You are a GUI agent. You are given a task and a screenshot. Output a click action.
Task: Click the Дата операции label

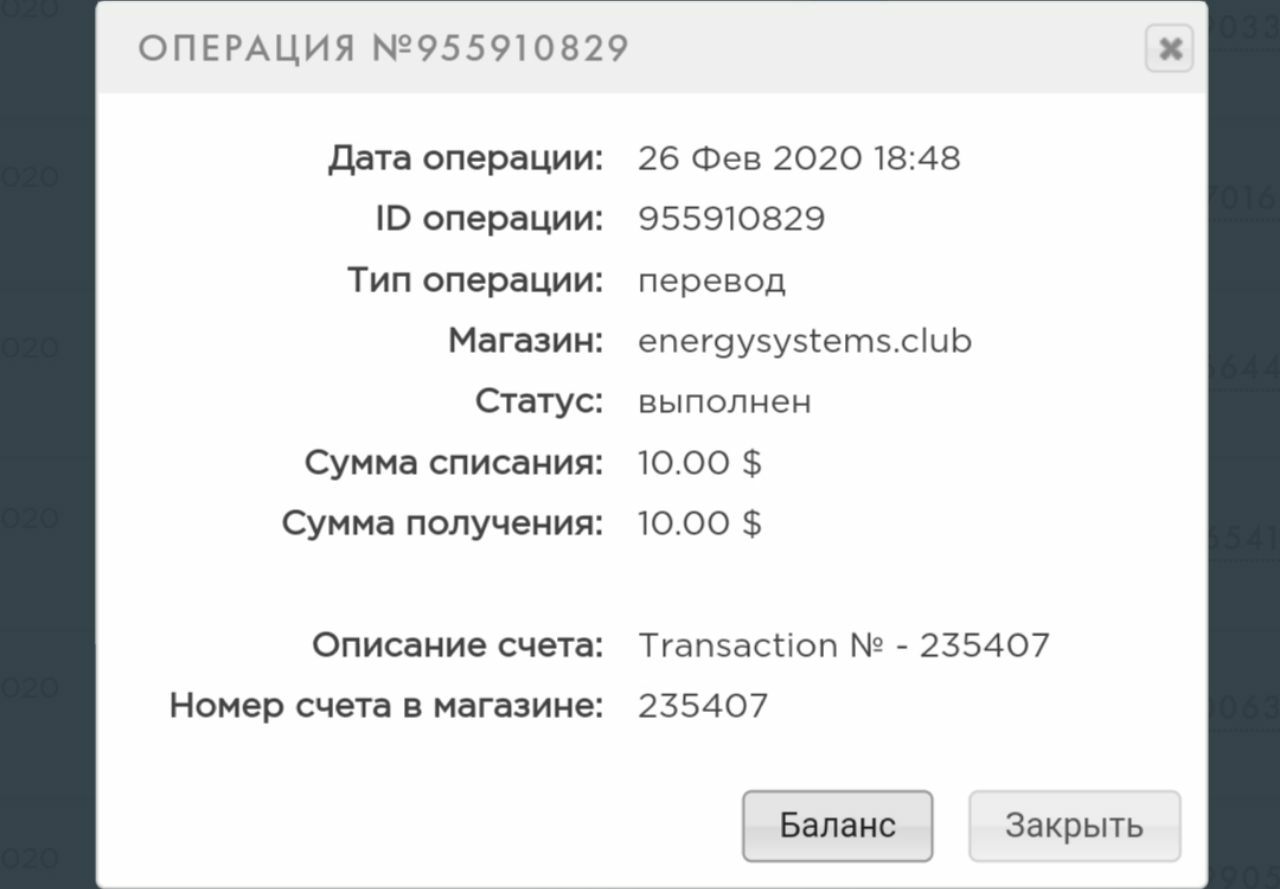tap(465, 158)
